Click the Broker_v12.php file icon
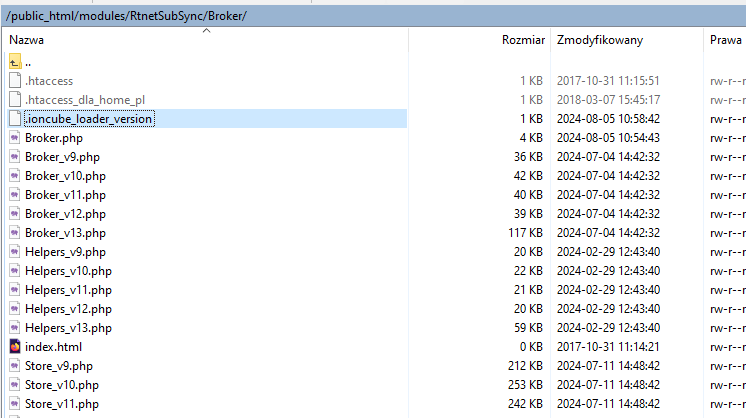The image size is (746, 418). coord(15,214)
